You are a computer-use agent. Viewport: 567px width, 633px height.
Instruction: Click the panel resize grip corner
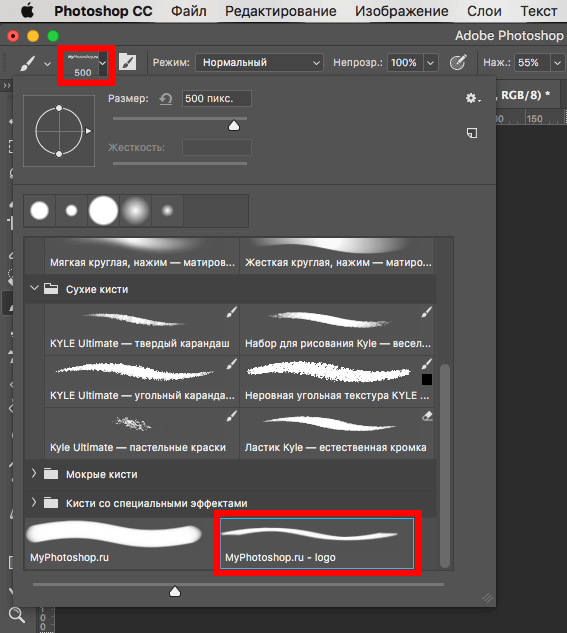(x=487, y=598)
